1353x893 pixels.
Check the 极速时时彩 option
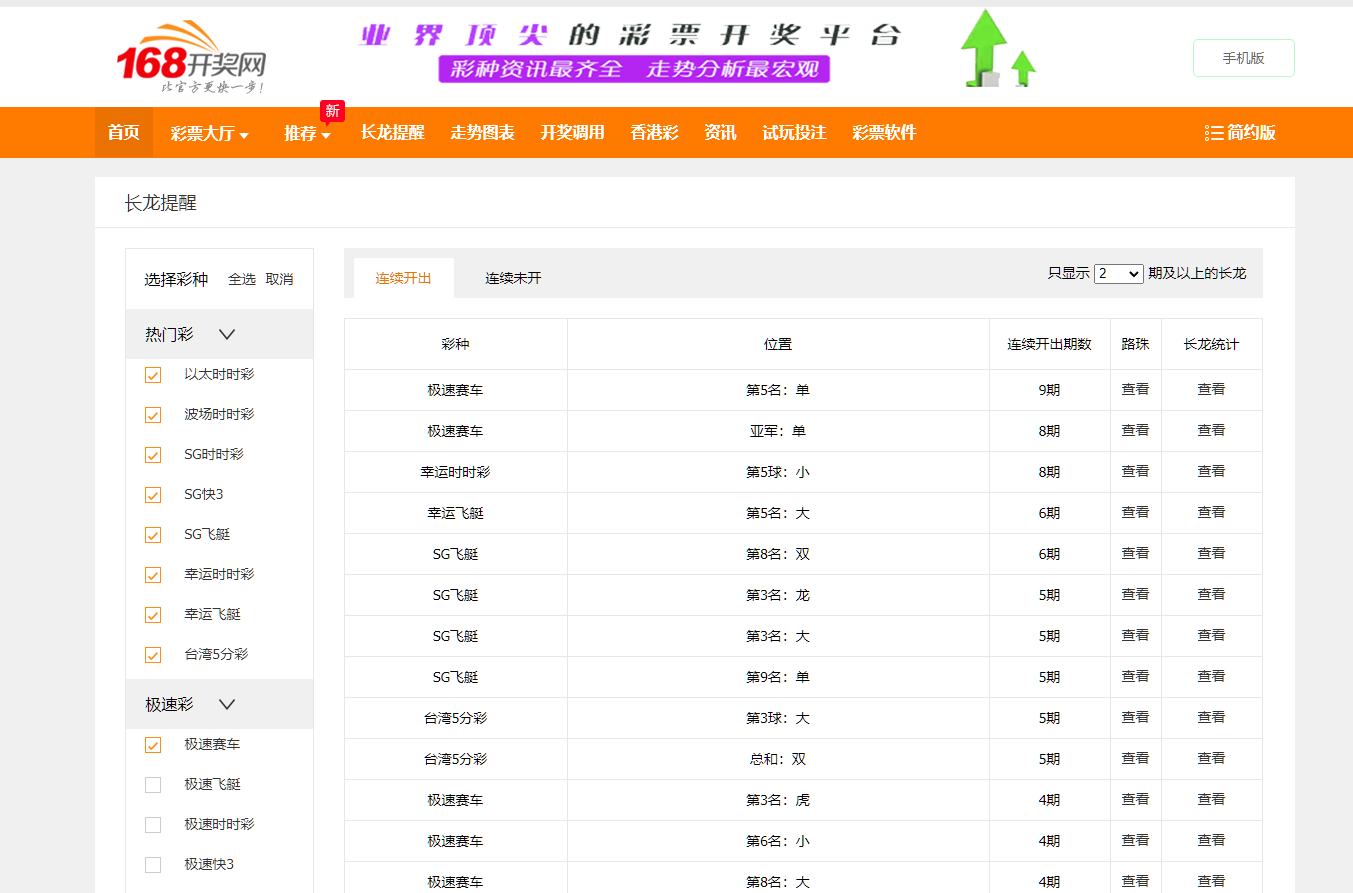(152, 824)
